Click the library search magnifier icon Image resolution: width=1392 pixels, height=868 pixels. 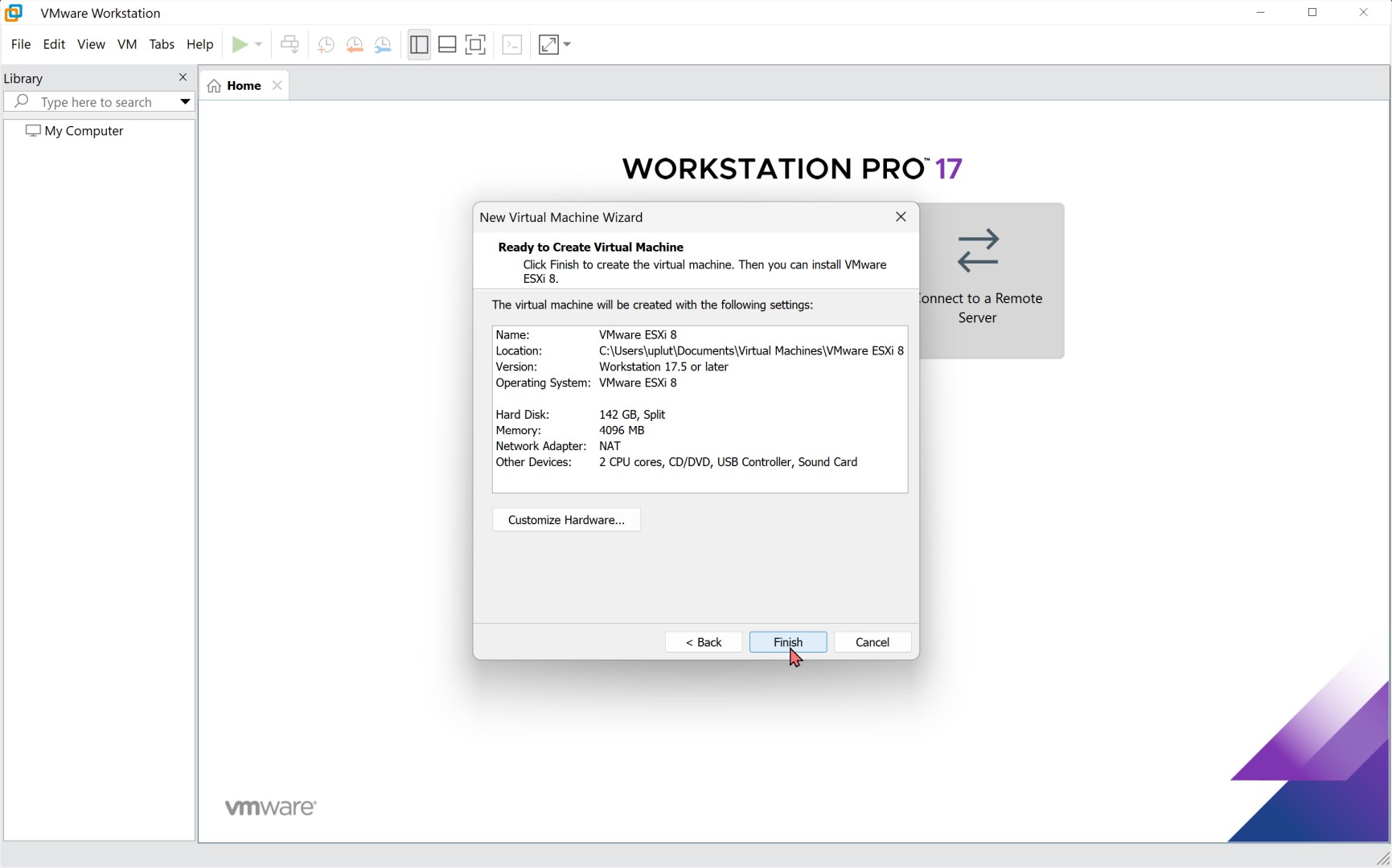(22, 101)
